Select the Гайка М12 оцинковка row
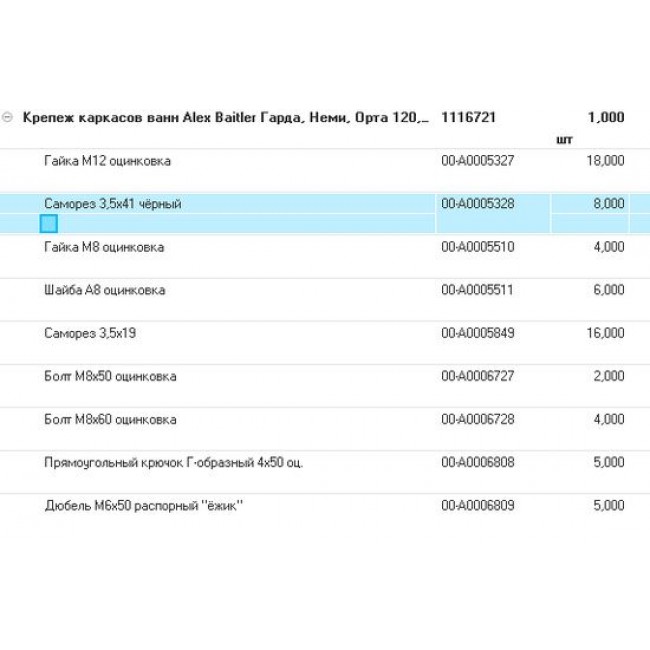The height and width of the screenshot is (650, 650). [107, 161]
